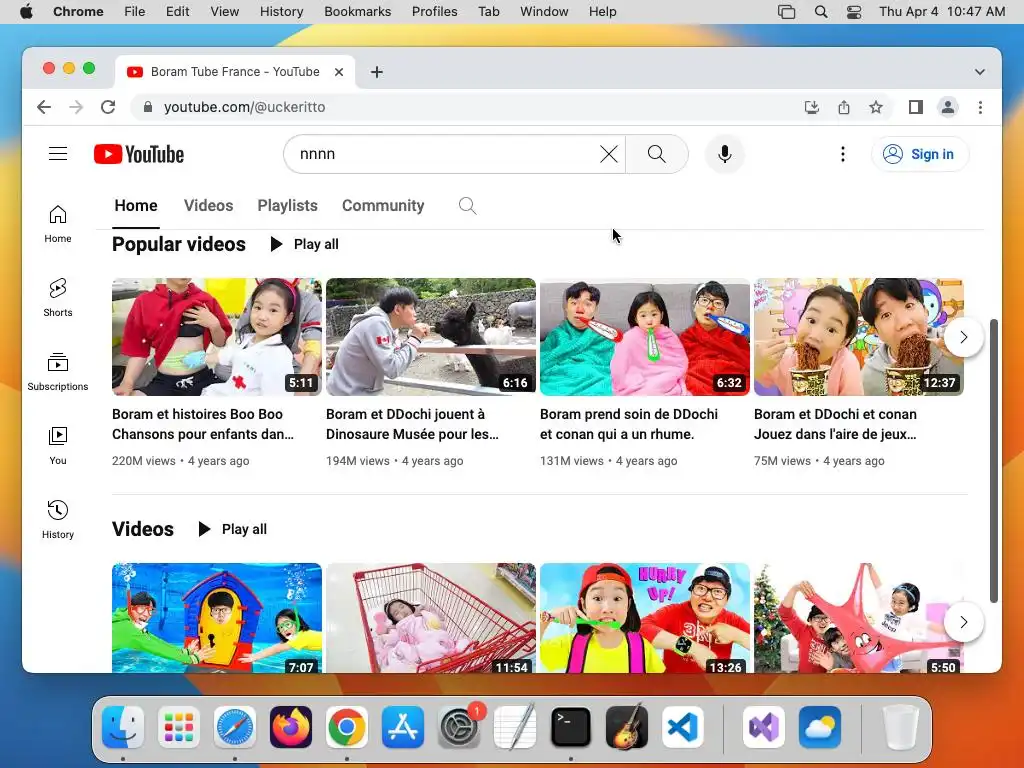Viewport: 1024px width, 768px height.
Task: Click the 5:50 slime video thumbnail
Action: point(859,618)
